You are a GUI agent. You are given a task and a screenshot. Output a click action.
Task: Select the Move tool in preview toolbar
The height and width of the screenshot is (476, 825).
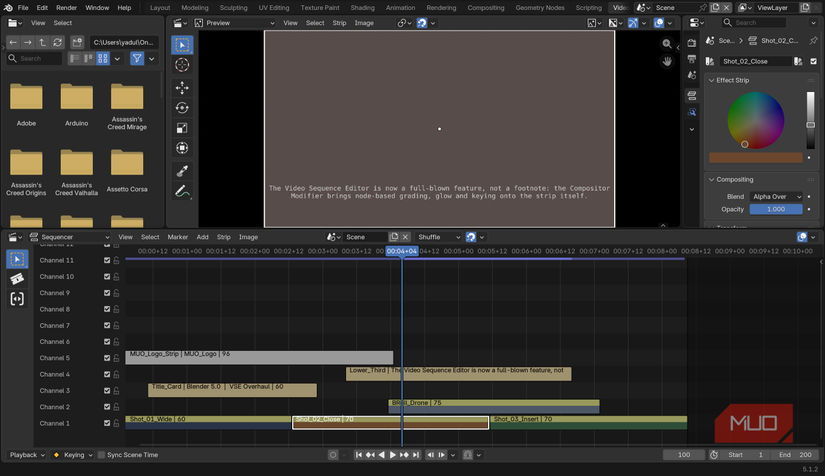click(182, 87)
